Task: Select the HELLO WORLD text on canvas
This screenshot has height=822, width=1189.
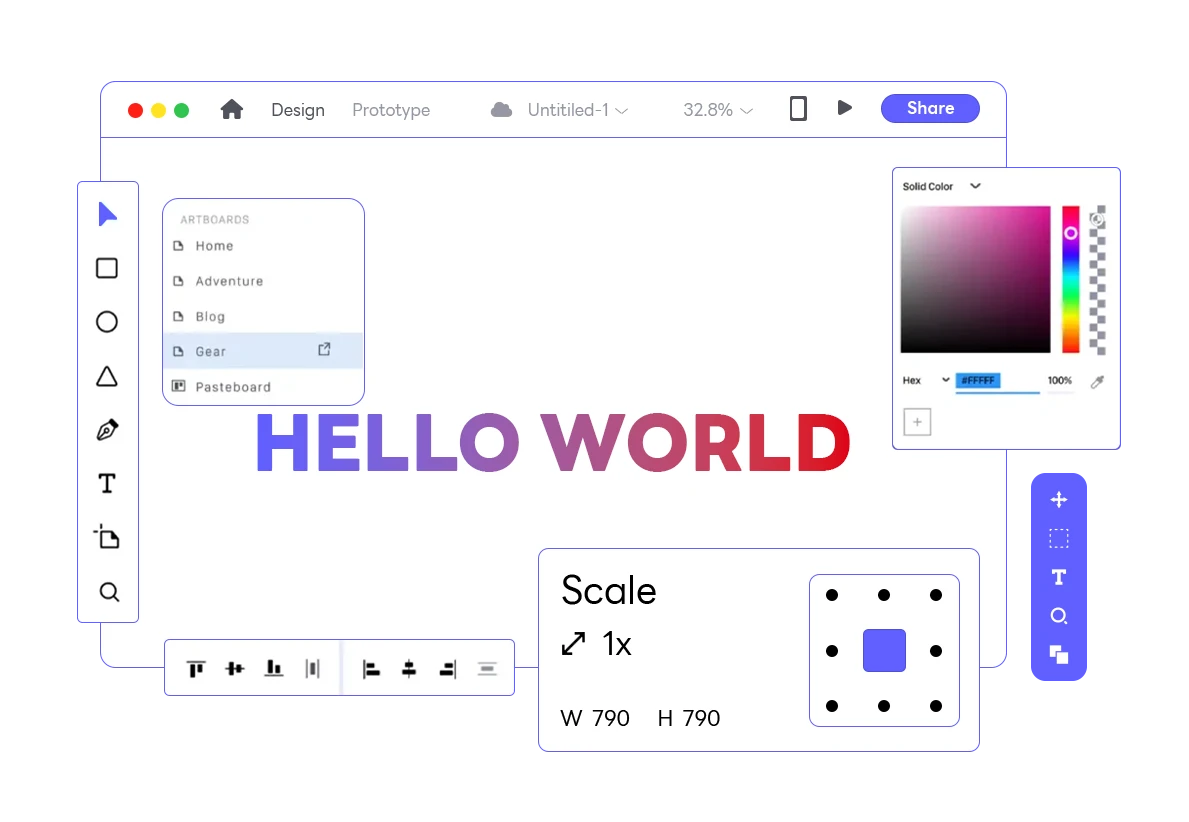Action: [x=553, y=443]
